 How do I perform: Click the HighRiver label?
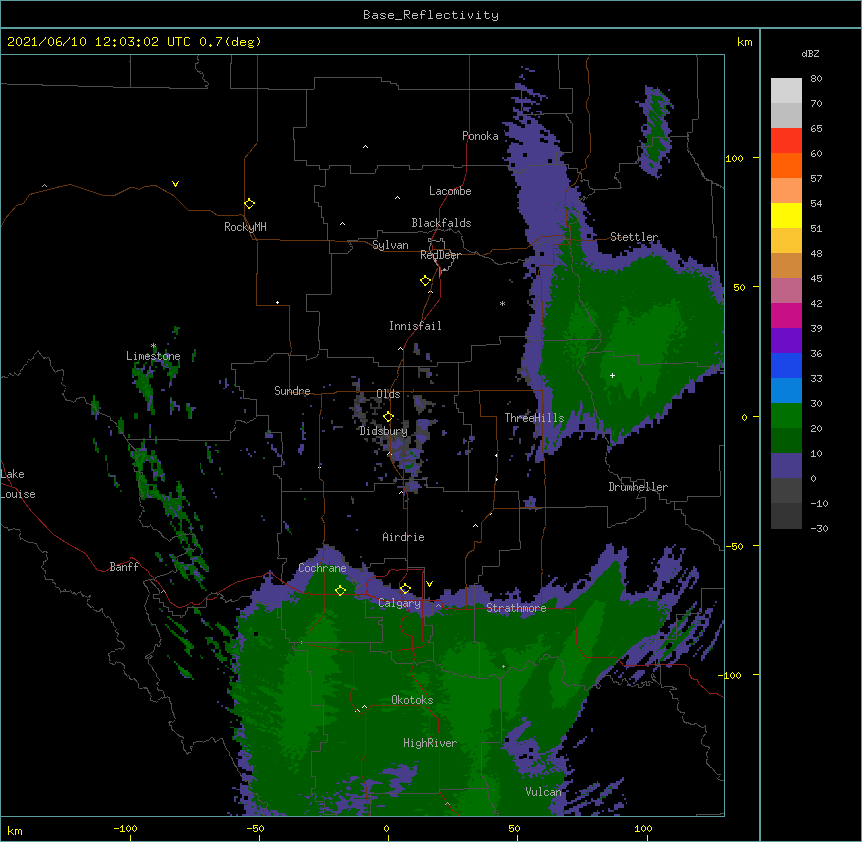click(430, 743)
